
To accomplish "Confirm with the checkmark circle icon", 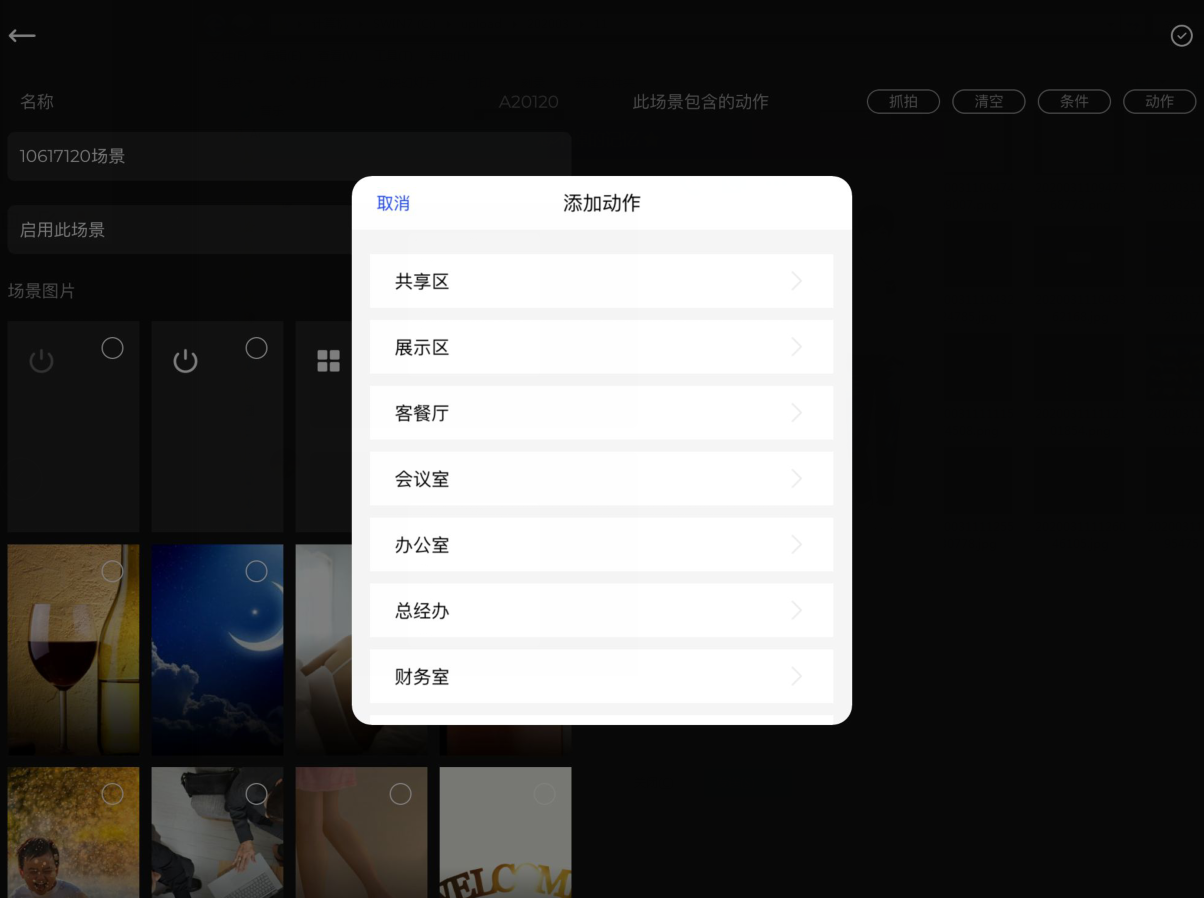I will (1181, 36).
